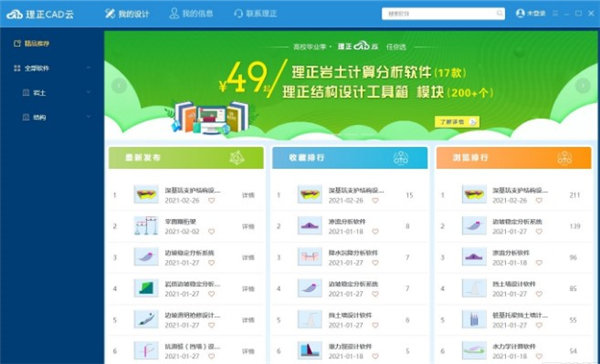Click the magnifier icon in the search box
Image resolution: width=600 pixels, height=364 pixels.
(500, 14)
